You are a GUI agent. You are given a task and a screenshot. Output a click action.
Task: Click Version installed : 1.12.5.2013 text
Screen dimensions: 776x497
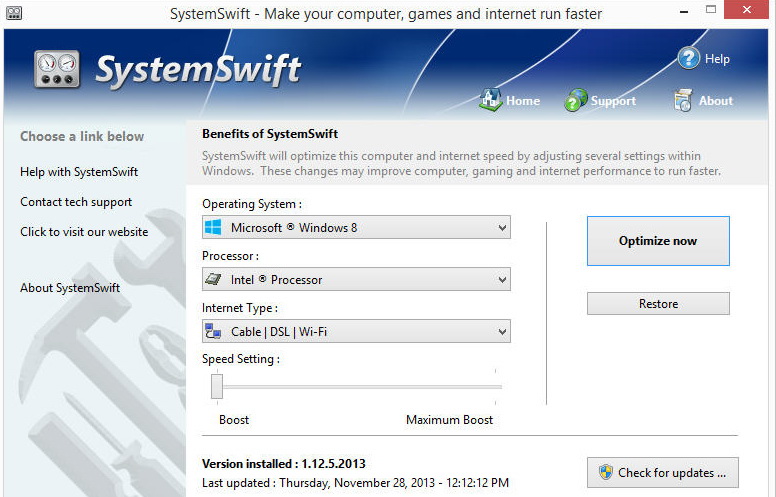point(284,464)
